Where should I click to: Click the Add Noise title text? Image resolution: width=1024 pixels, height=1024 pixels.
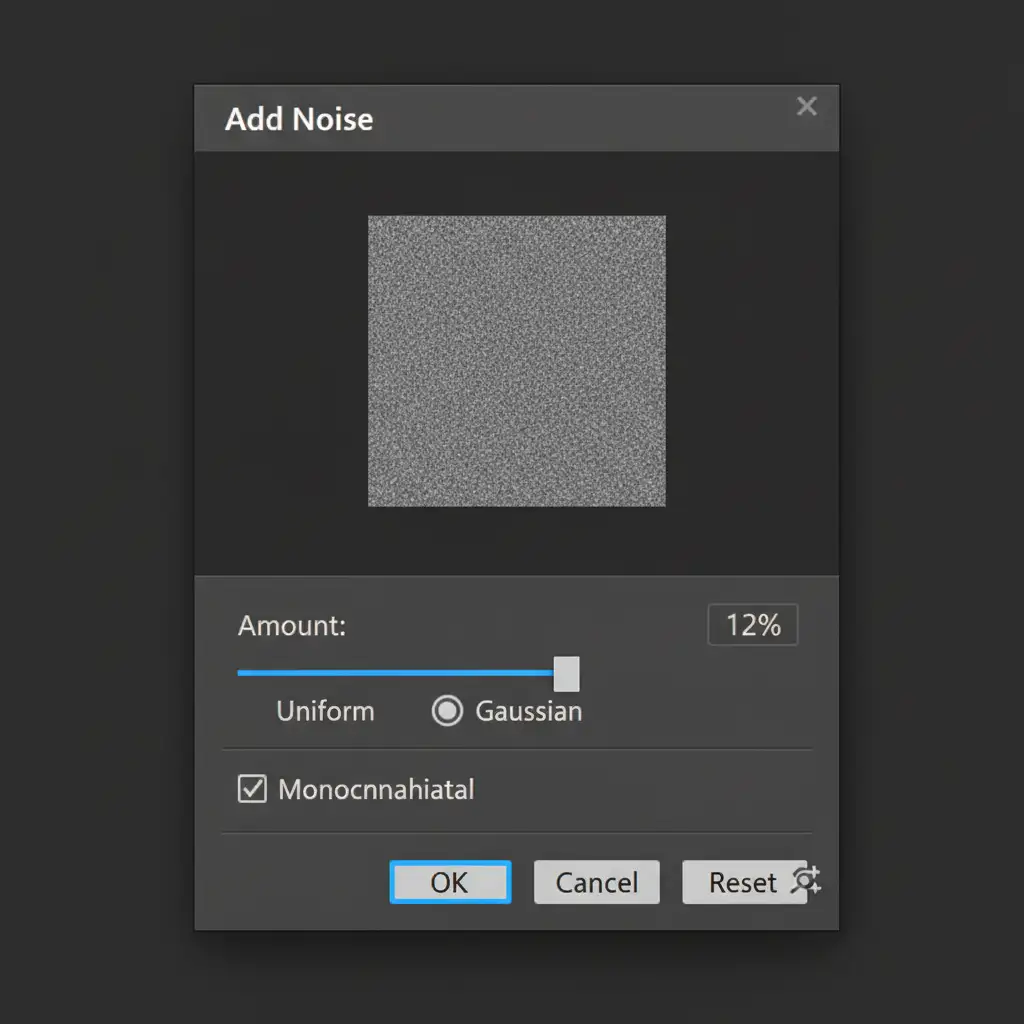coord(299,119)
